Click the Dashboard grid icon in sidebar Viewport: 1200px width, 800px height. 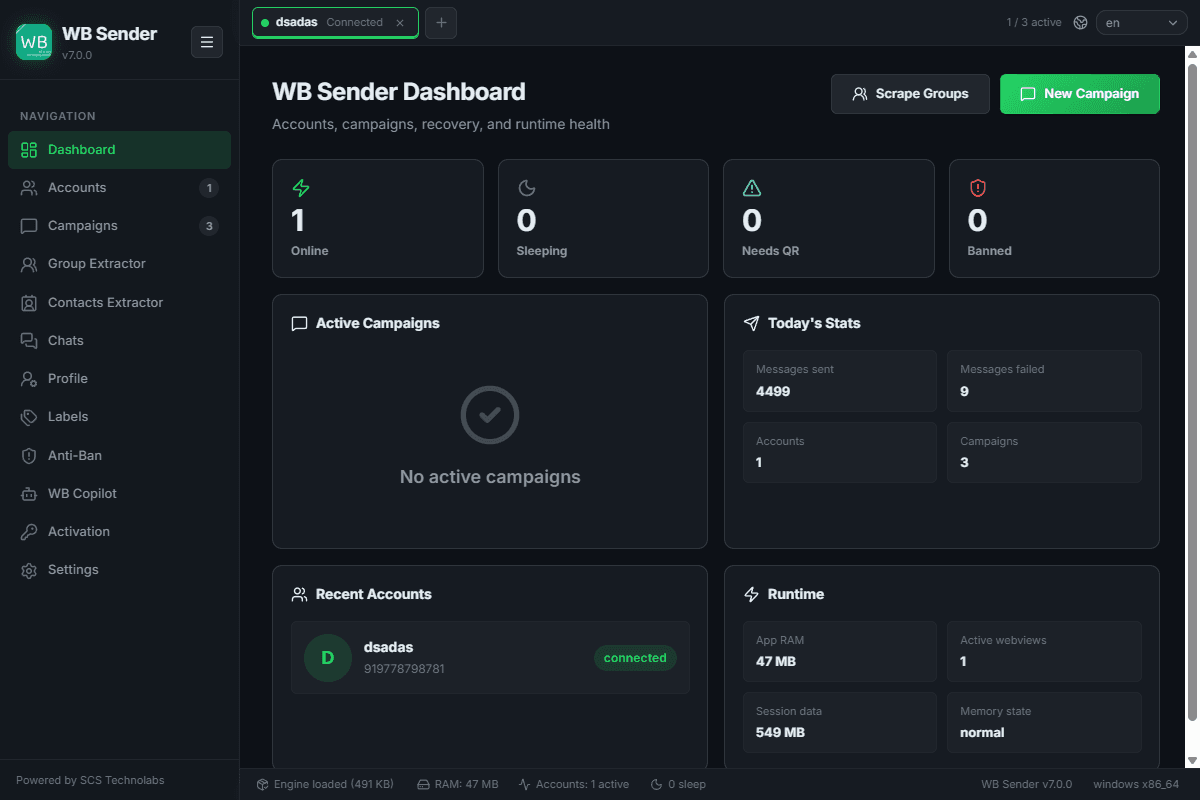click(29, 150)
